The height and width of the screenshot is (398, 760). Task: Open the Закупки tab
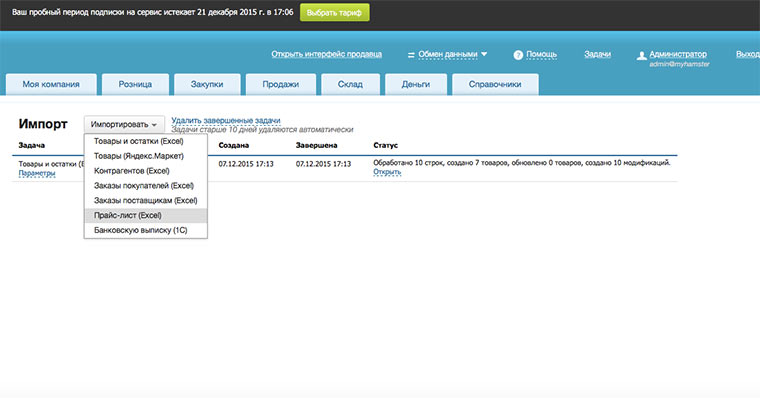207,84
